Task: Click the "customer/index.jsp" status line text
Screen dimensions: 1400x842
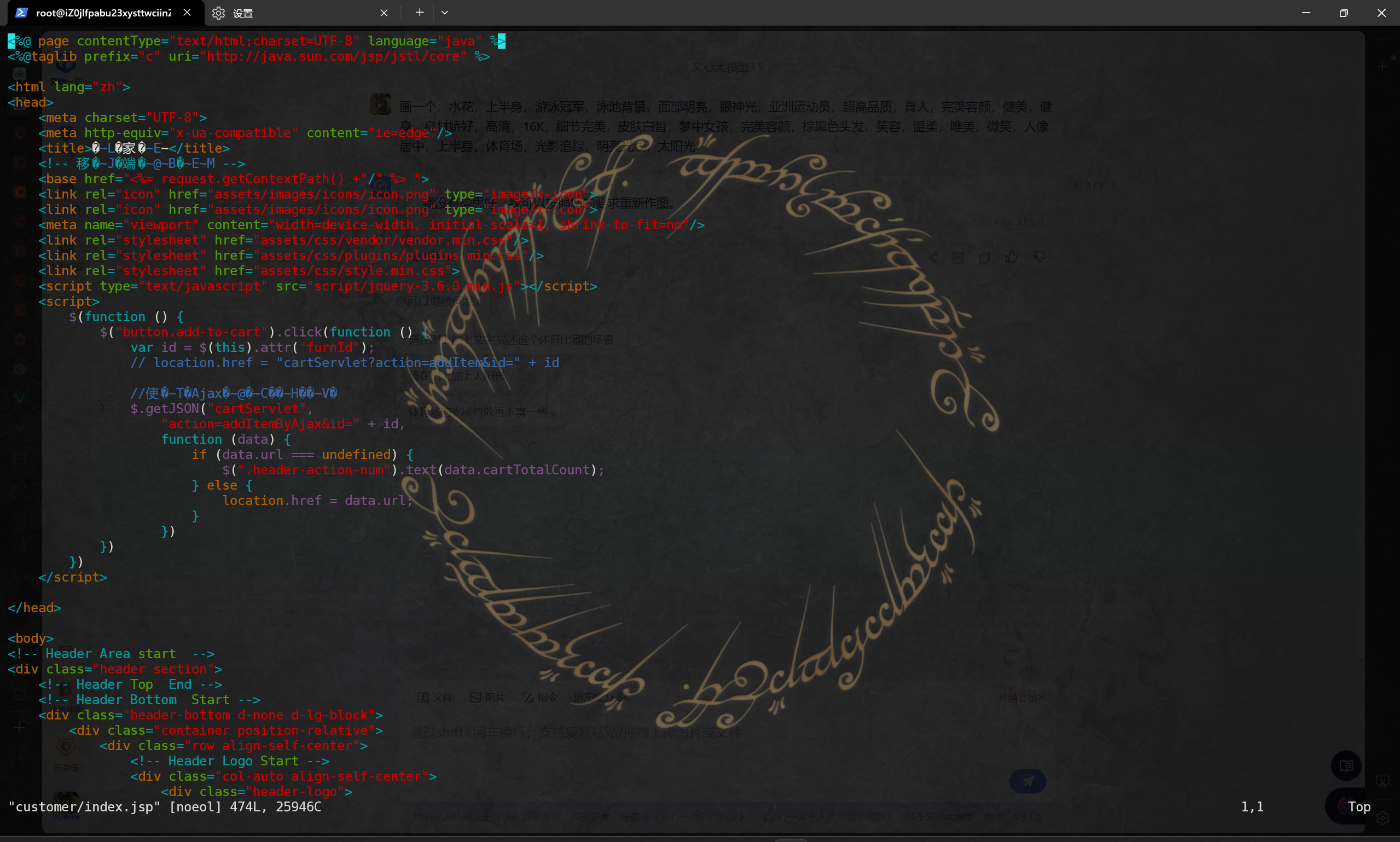Action: (84, 806)
